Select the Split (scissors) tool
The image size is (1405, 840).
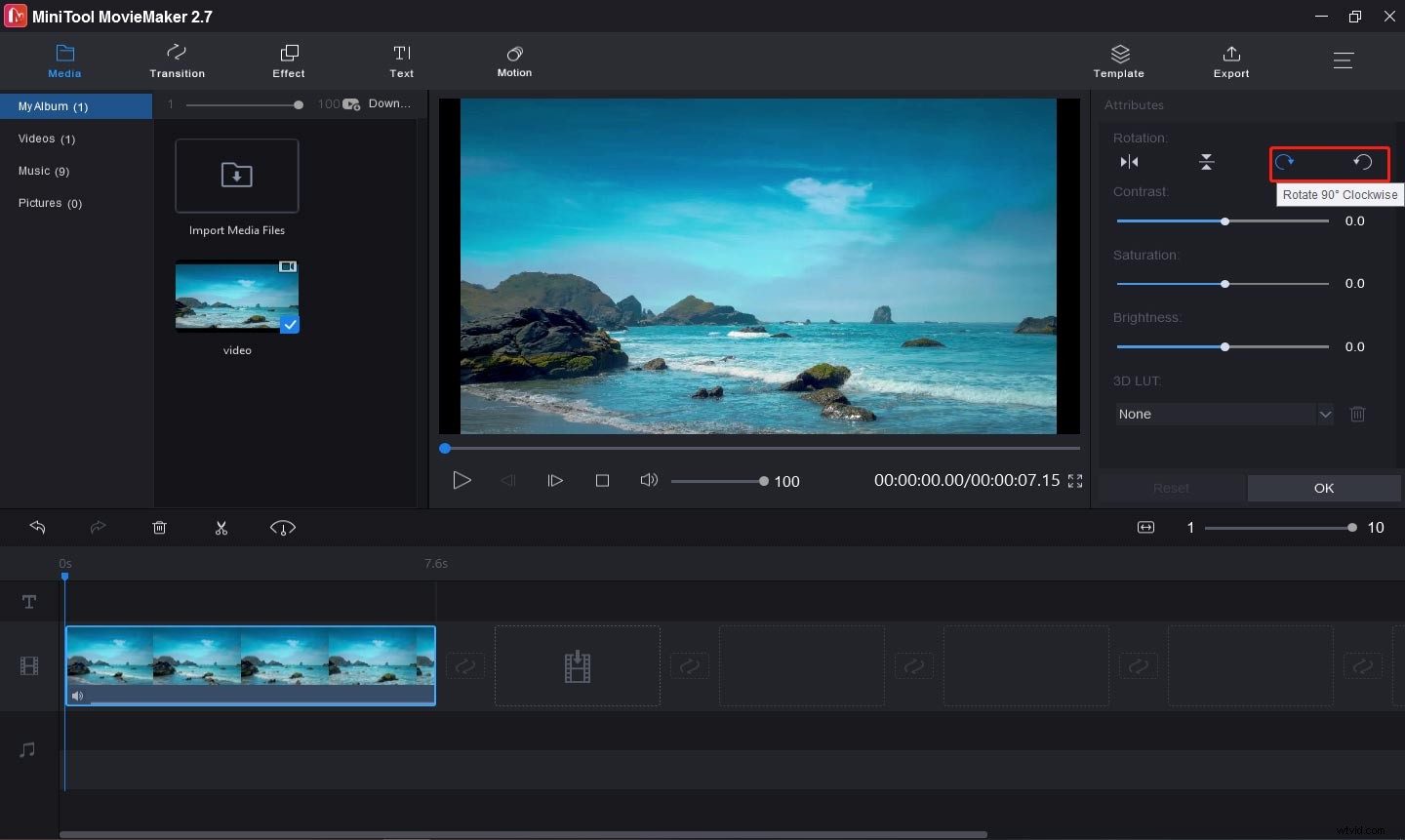[221, 528]
